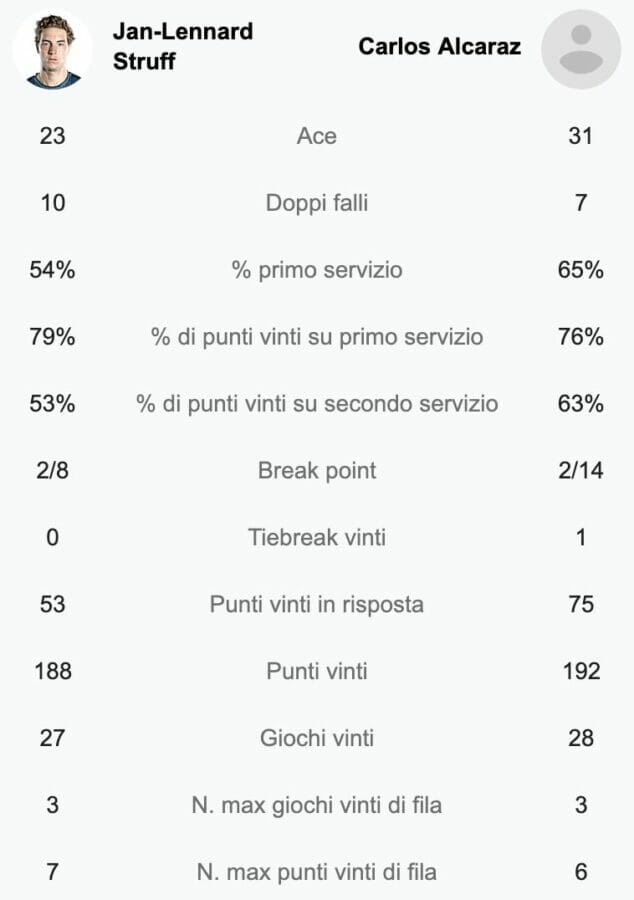
Task: Click Punti vinti in risposta label
Action: point(317,604)
